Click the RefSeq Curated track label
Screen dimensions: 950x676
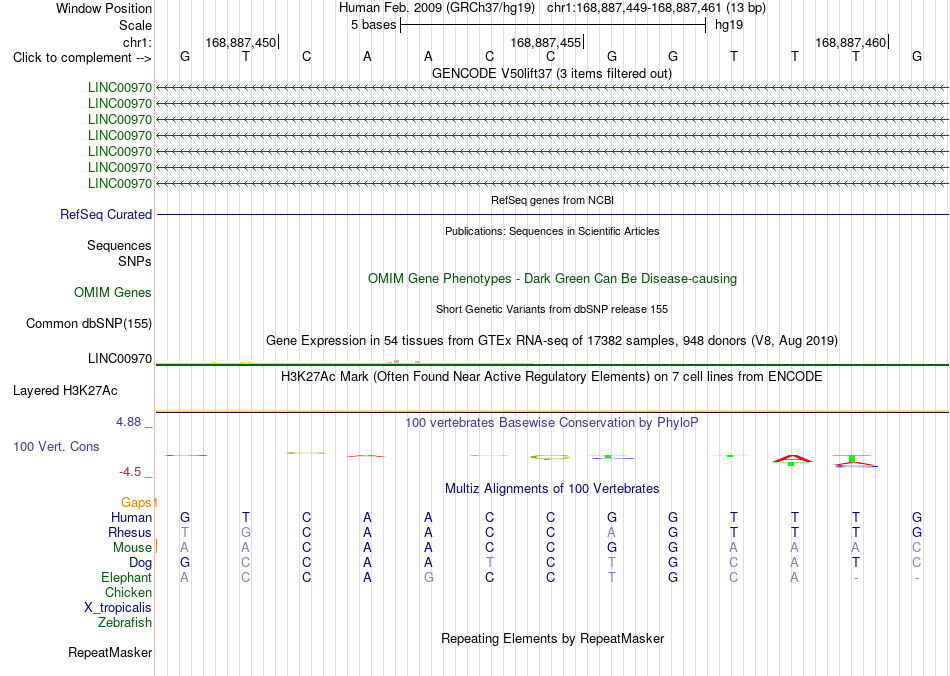[x=106, y=214]
